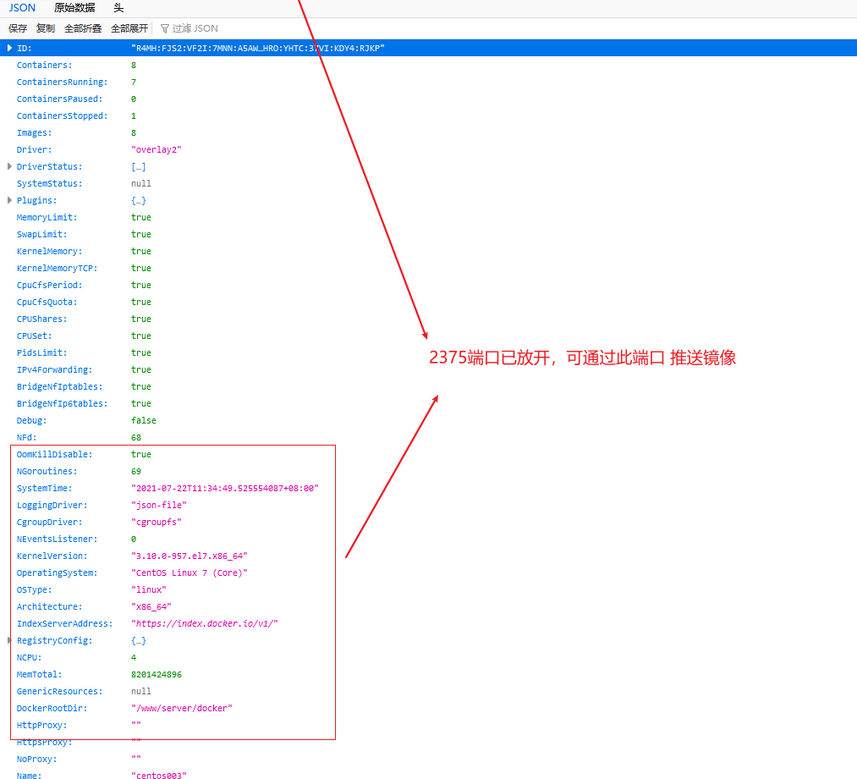Image resolution: width=857 pixels, height=779 pixels.
Task: Expand the DriverStatus array
Action: click(9, 166)
